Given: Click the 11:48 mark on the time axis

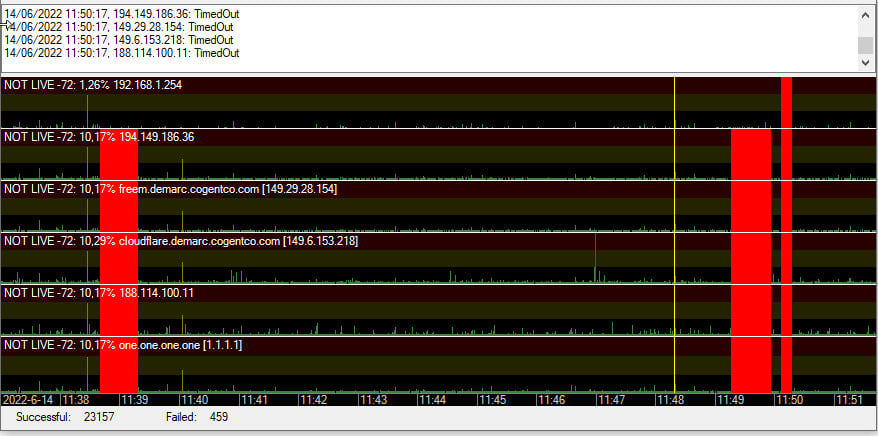Looking at the screenshot, I should [670, 400].
